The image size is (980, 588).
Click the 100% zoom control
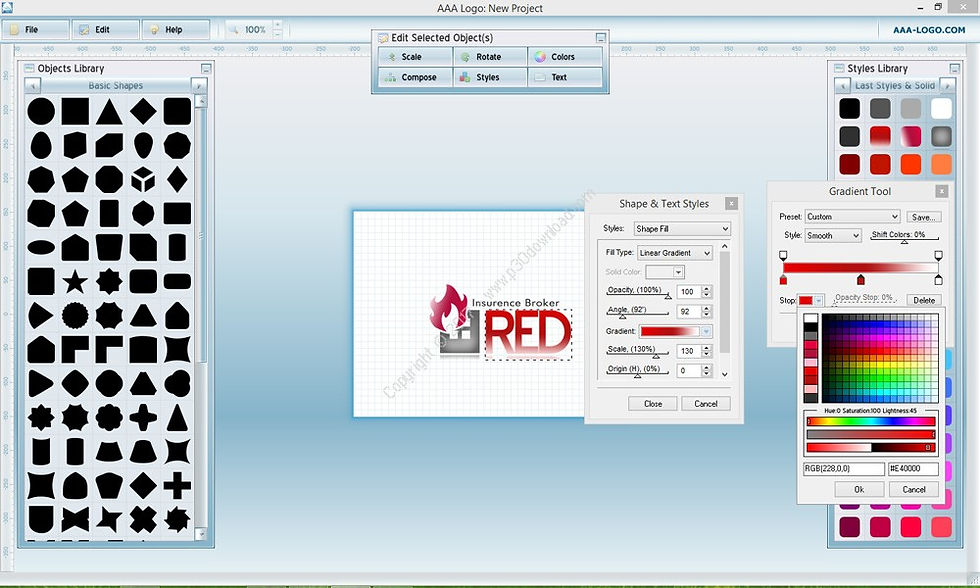point(253,29)
